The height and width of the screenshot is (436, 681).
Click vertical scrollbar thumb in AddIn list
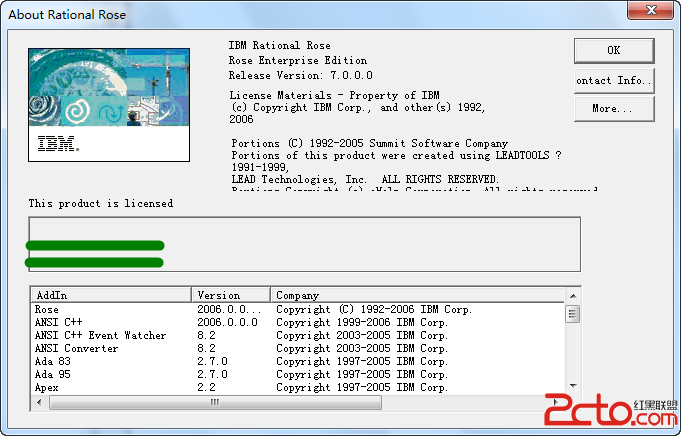pos(572,314)
